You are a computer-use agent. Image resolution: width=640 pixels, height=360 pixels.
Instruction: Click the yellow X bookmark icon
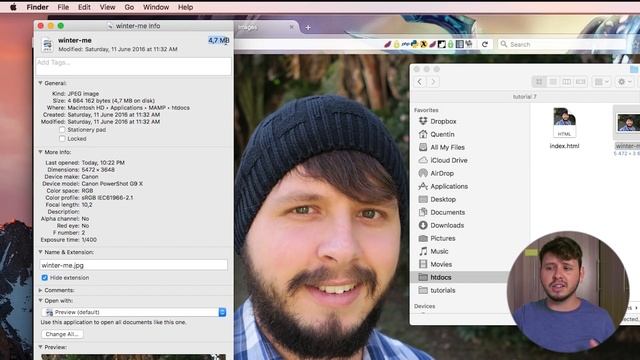(424, 44)
